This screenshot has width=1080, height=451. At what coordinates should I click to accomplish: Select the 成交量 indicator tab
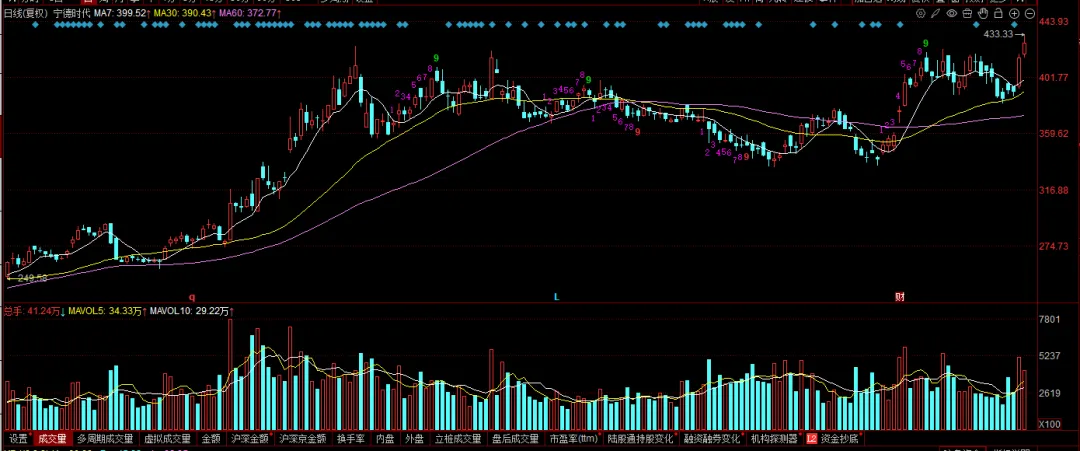tap(52, 438)
